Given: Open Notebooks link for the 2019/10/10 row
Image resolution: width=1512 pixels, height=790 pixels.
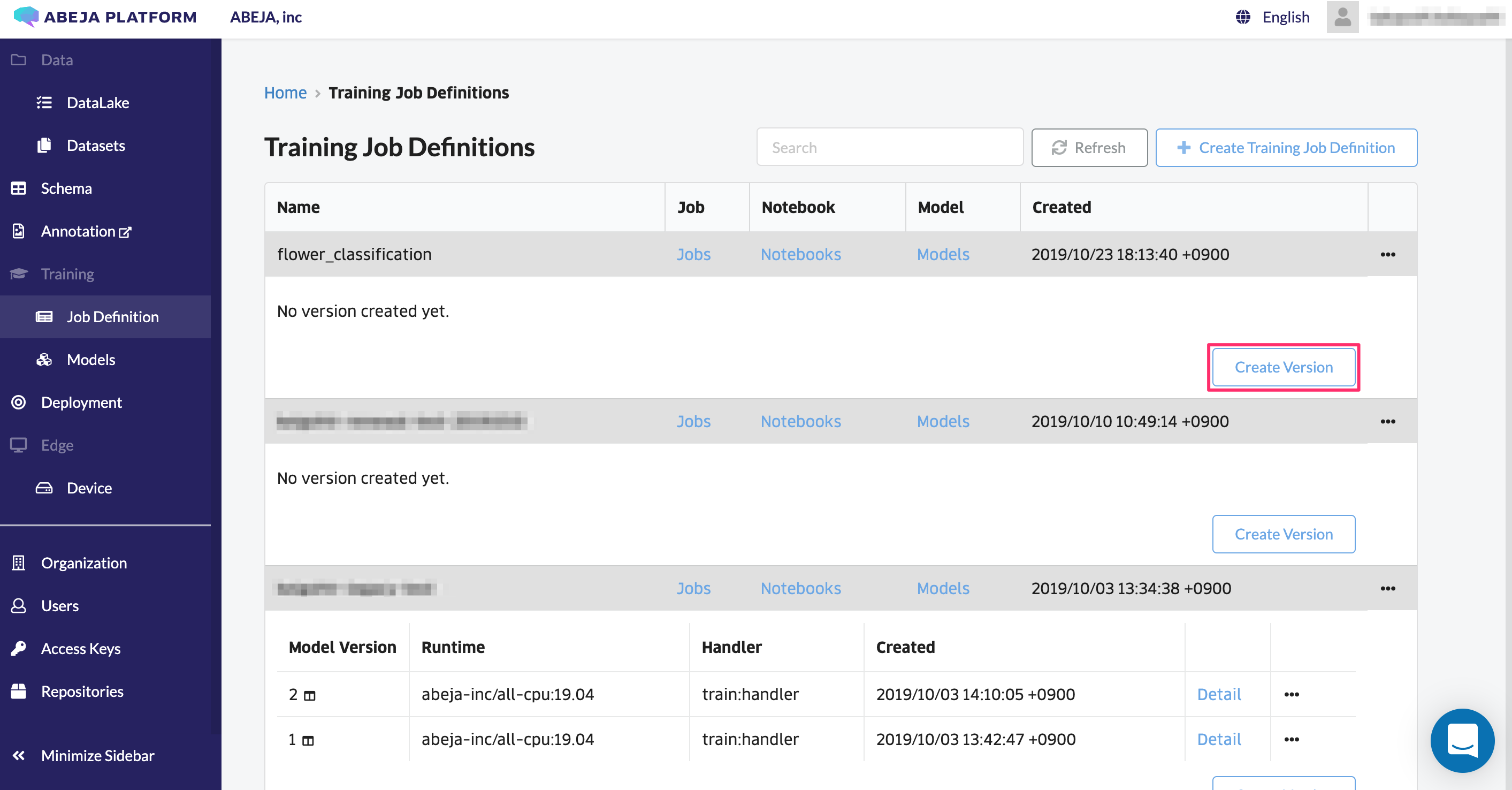Looking at the screenshot, I should click(800, 421).
